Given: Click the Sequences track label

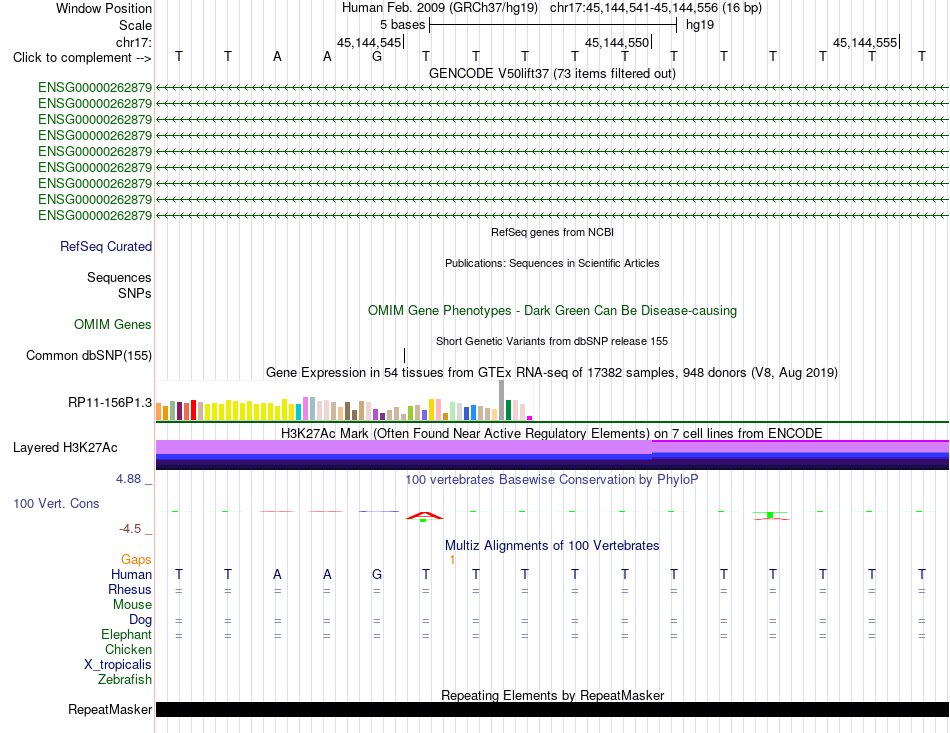Looking at the screenshot, I should (119, 277).
